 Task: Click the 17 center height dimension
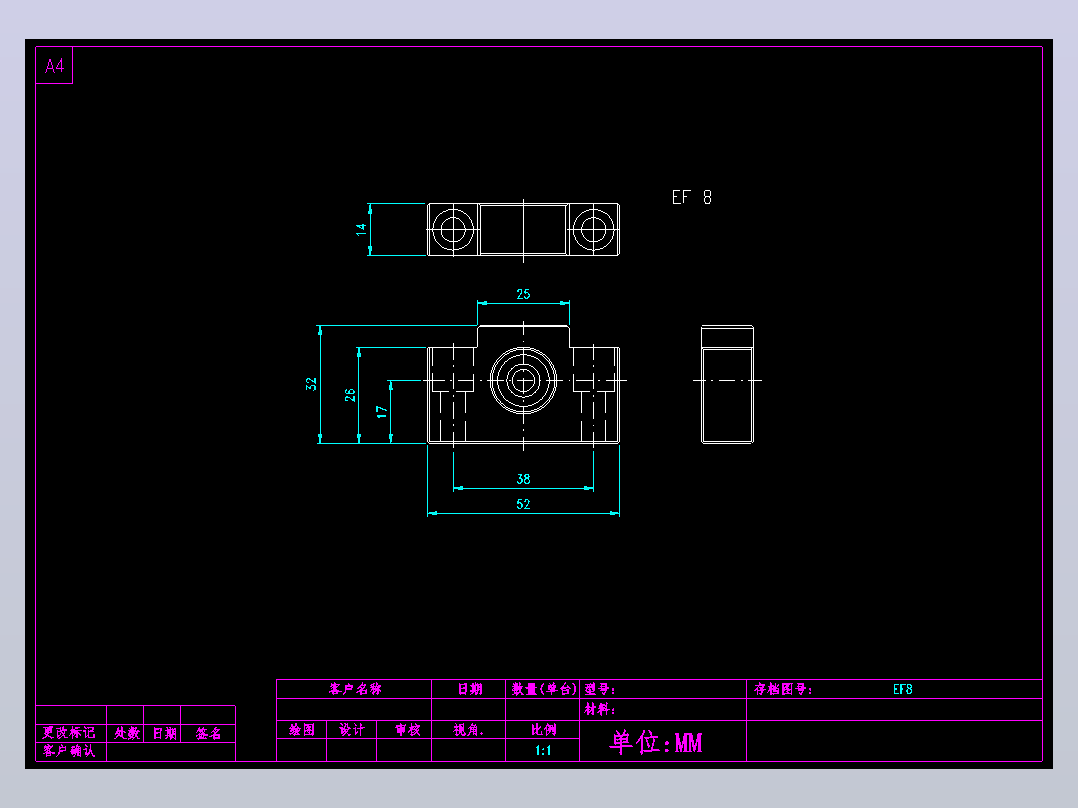tap(382, 412)
